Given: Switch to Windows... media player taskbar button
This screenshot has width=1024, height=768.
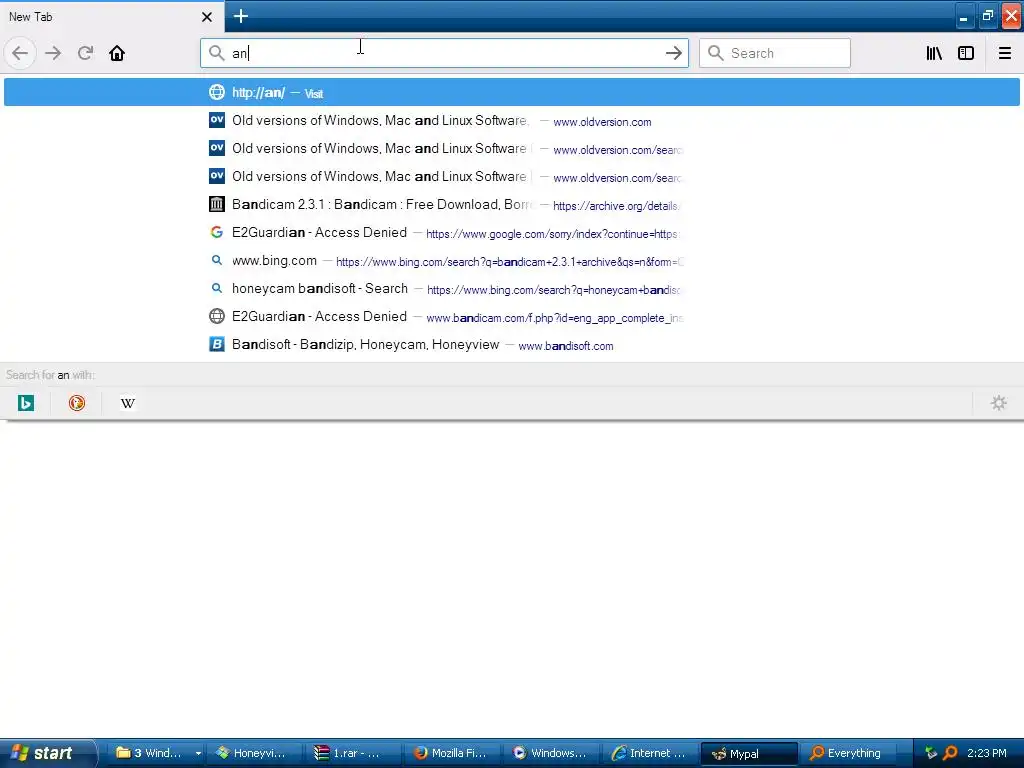Looking at the screenshot, I should coord(551,753).
